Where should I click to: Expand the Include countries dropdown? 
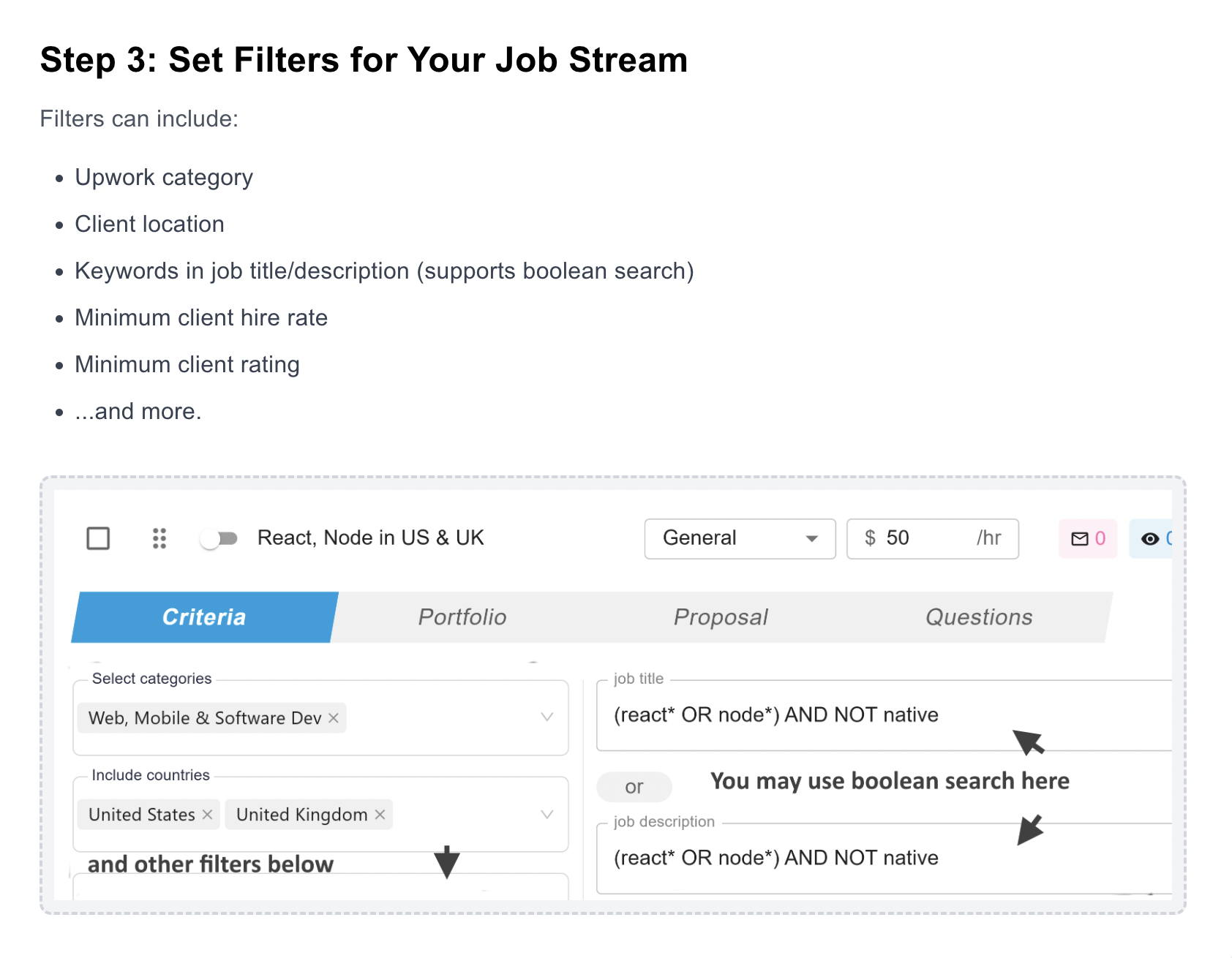point(546,814)
